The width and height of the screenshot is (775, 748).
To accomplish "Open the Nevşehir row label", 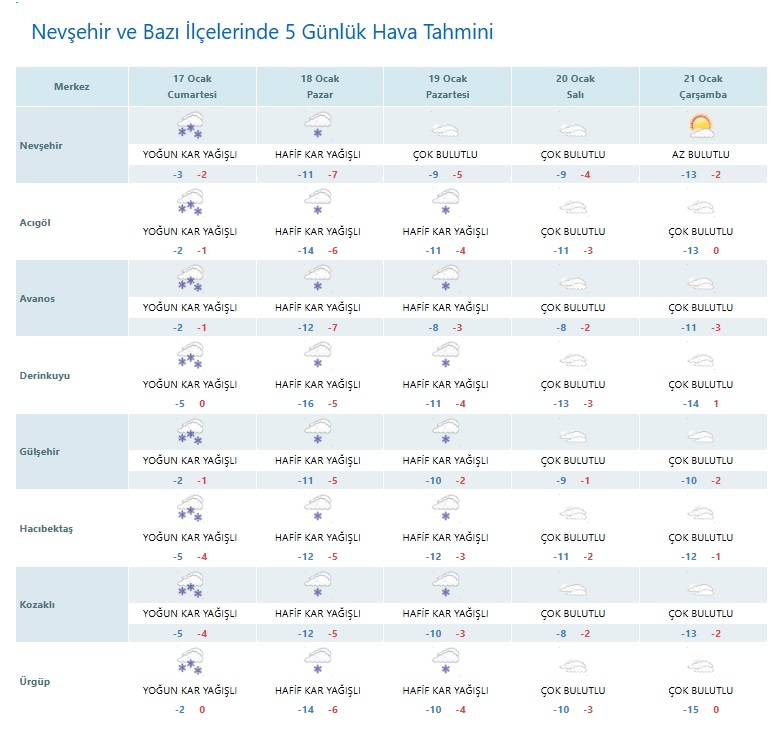I will click(x=40, y=146).
